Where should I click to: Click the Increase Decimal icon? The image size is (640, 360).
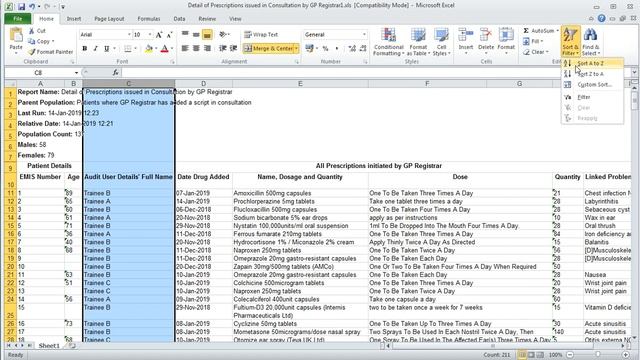(352, 49)
